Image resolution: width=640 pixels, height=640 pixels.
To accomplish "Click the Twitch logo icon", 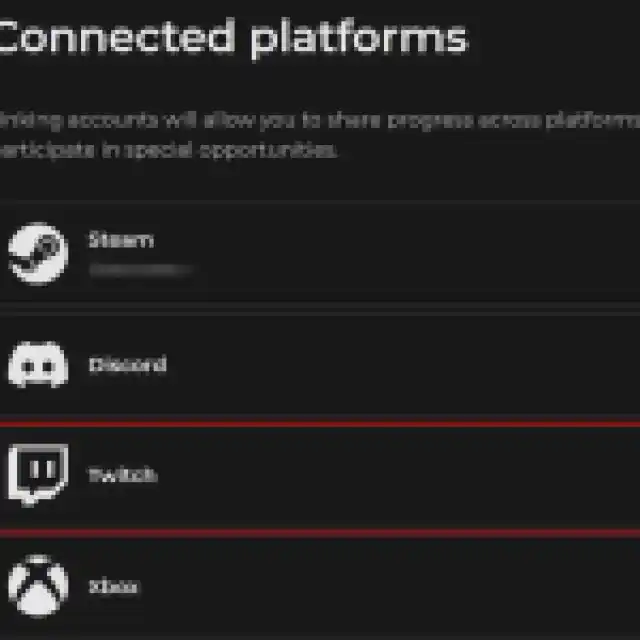I will coord(38,474).
